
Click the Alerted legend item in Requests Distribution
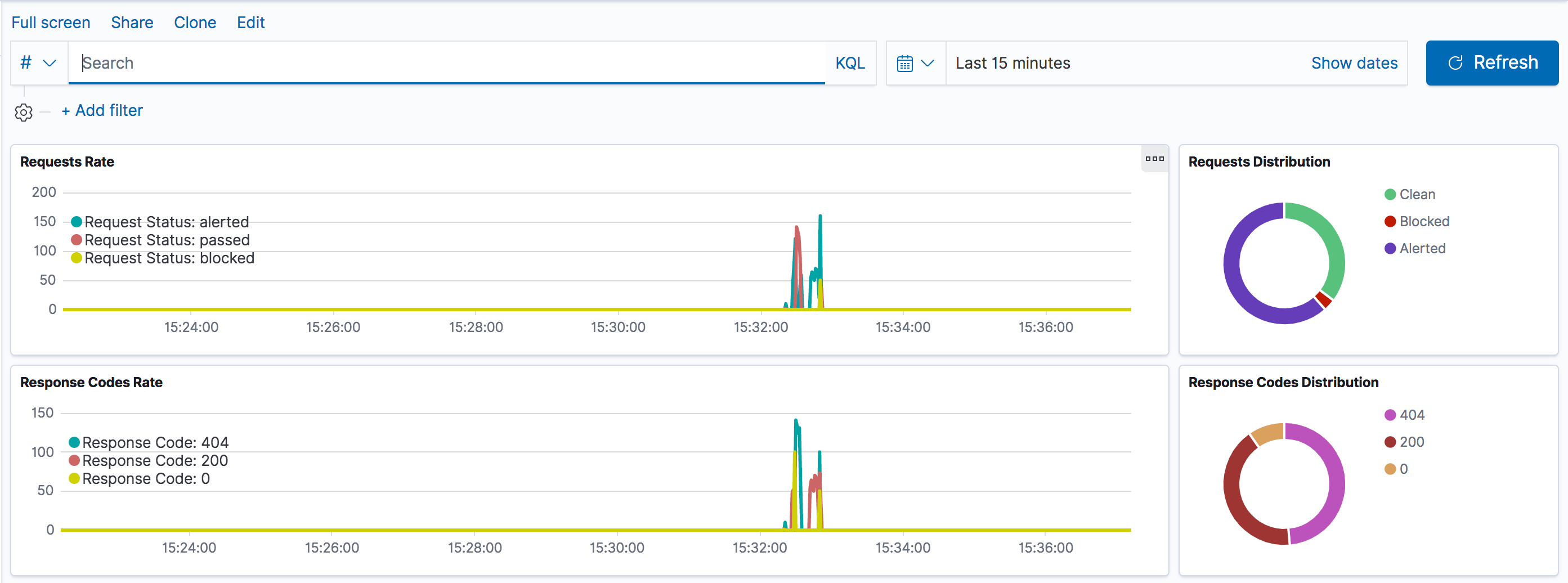tap(1422, 248)
